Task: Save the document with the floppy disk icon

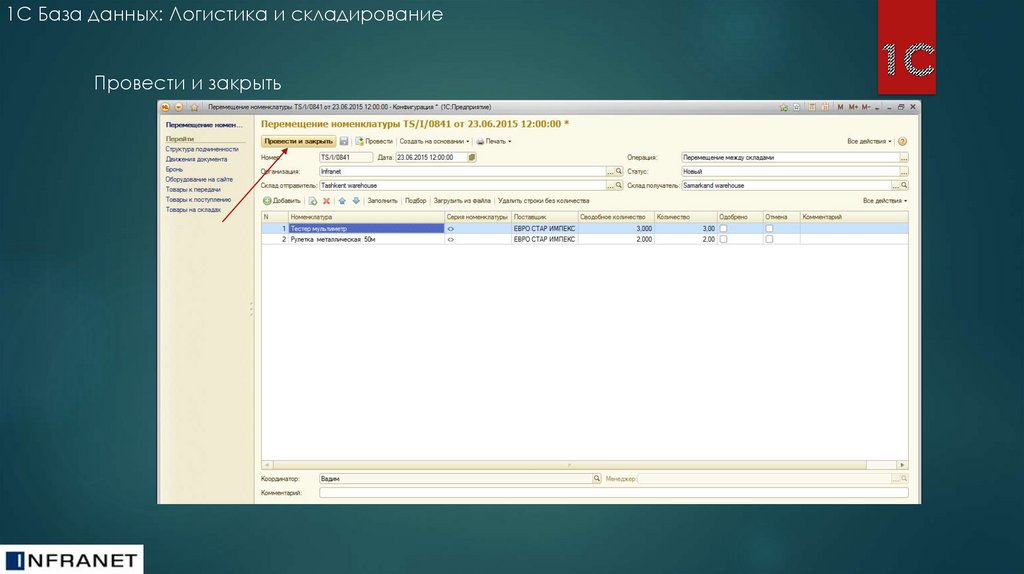Action: [x=344, y=141]
